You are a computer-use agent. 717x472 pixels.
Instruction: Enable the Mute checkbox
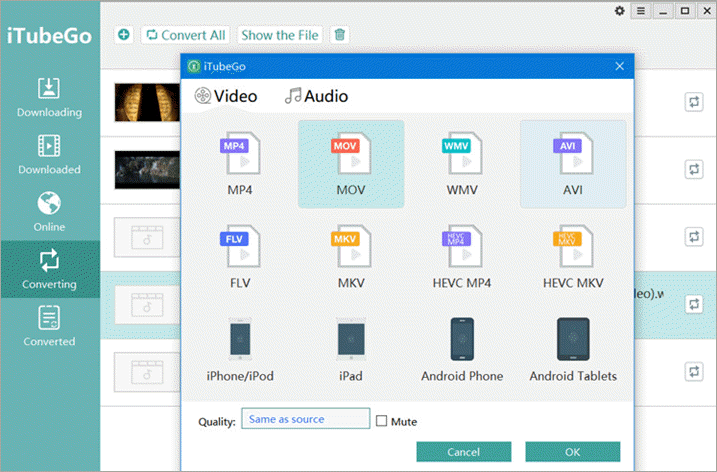click(381, 421)
